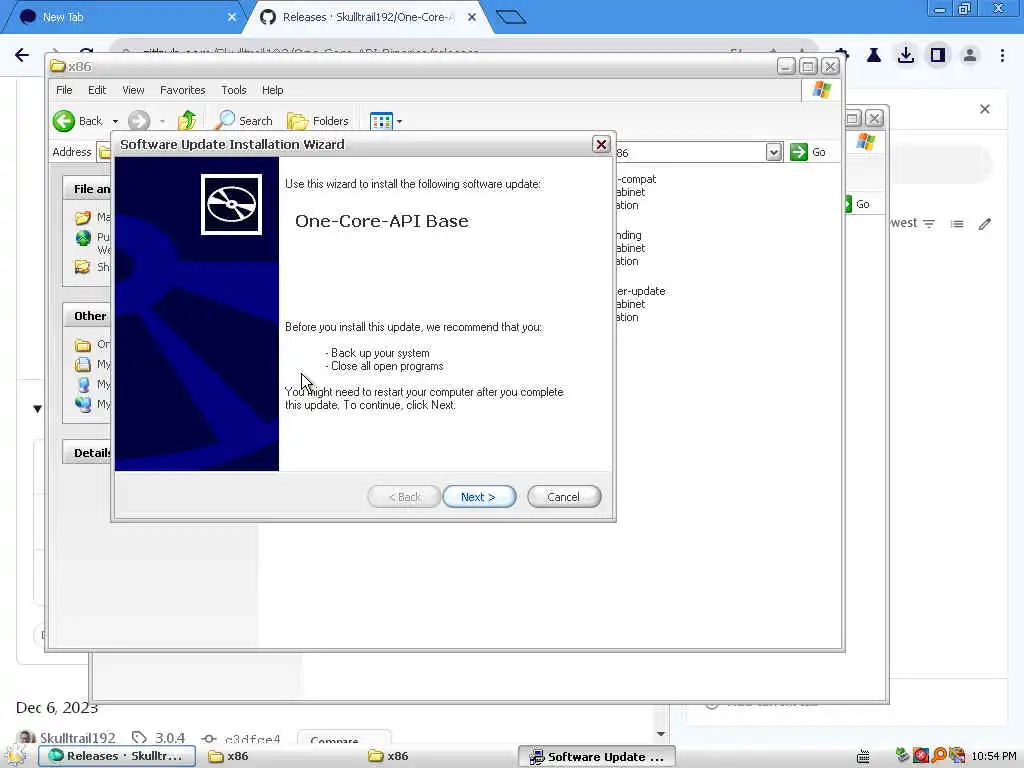Open the File menu in x86 window
This screenshot has width=1024, height=768.
tap(64, 90)
